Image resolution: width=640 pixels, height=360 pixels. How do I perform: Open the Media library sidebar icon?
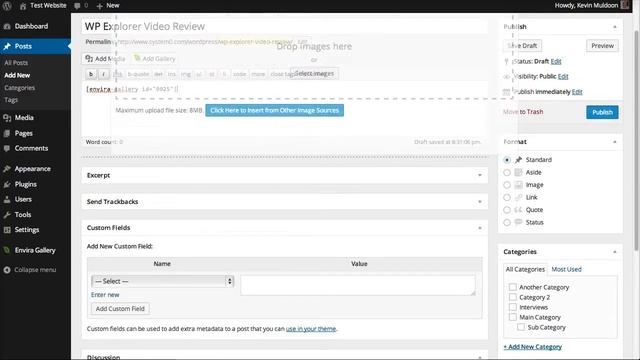7,118
